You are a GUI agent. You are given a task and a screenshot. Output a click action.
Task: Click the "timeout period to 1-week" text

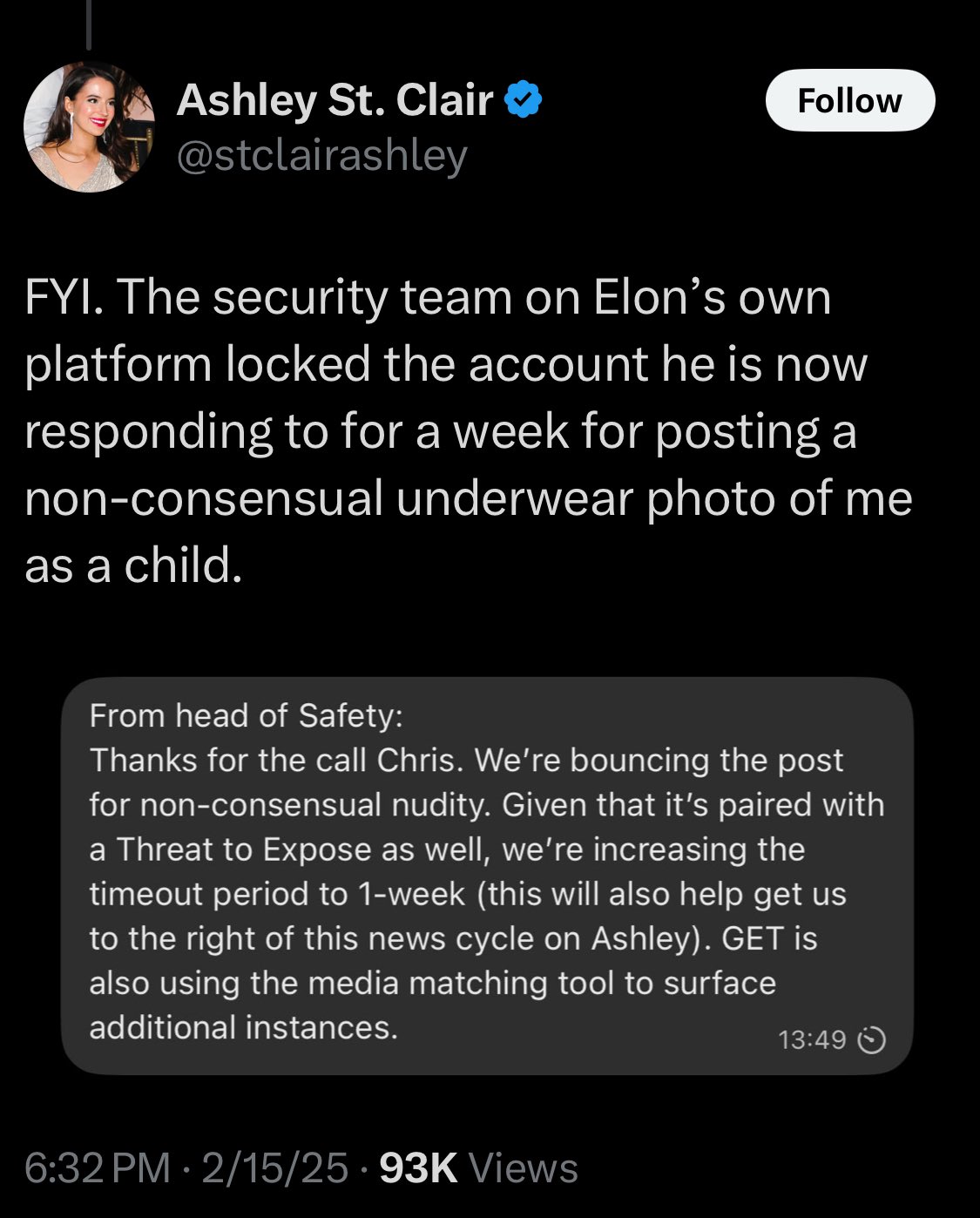(277, 894)
